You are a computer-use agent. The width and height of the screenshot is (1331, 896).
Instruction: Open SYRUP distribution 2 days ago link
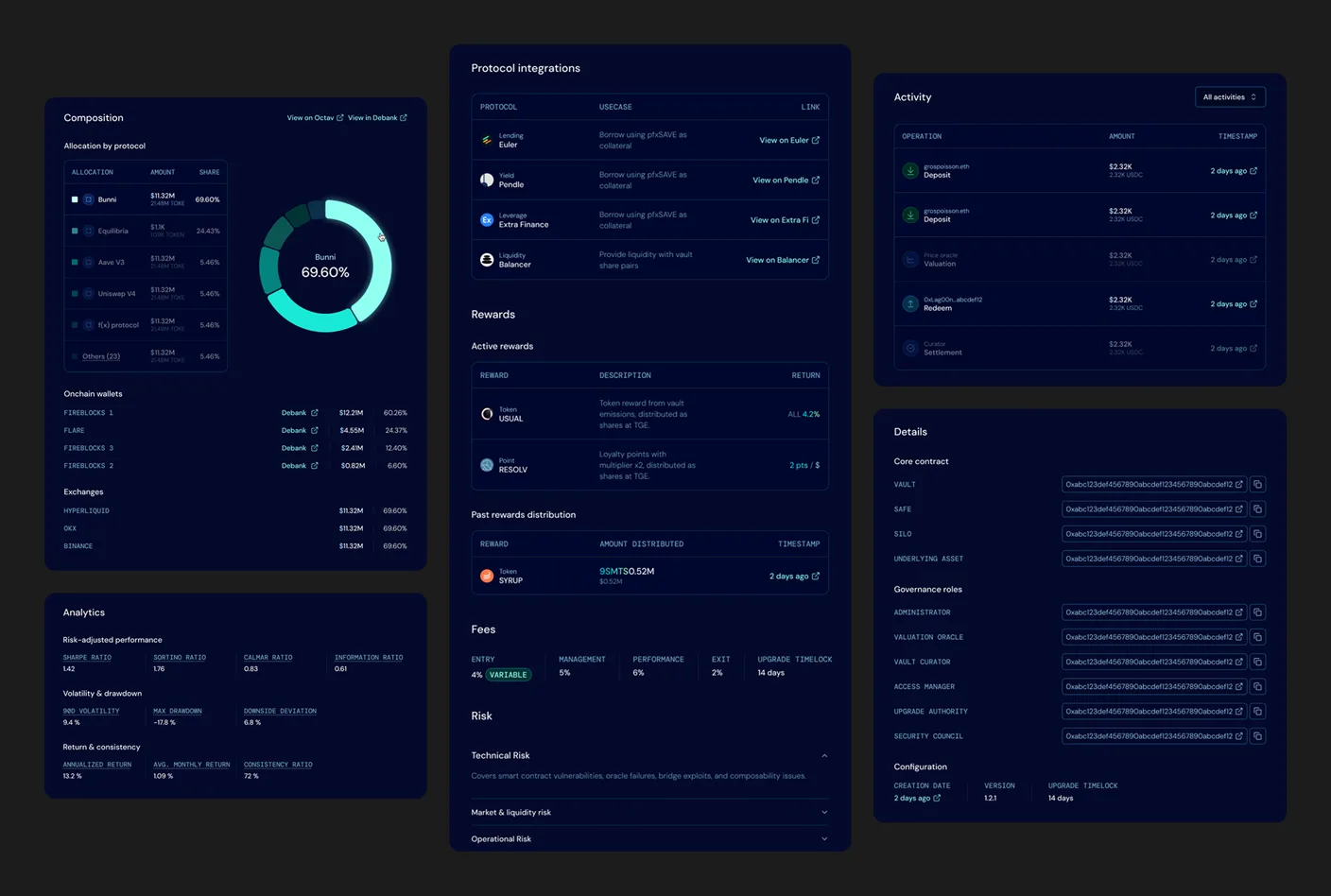tap(794, 576)
